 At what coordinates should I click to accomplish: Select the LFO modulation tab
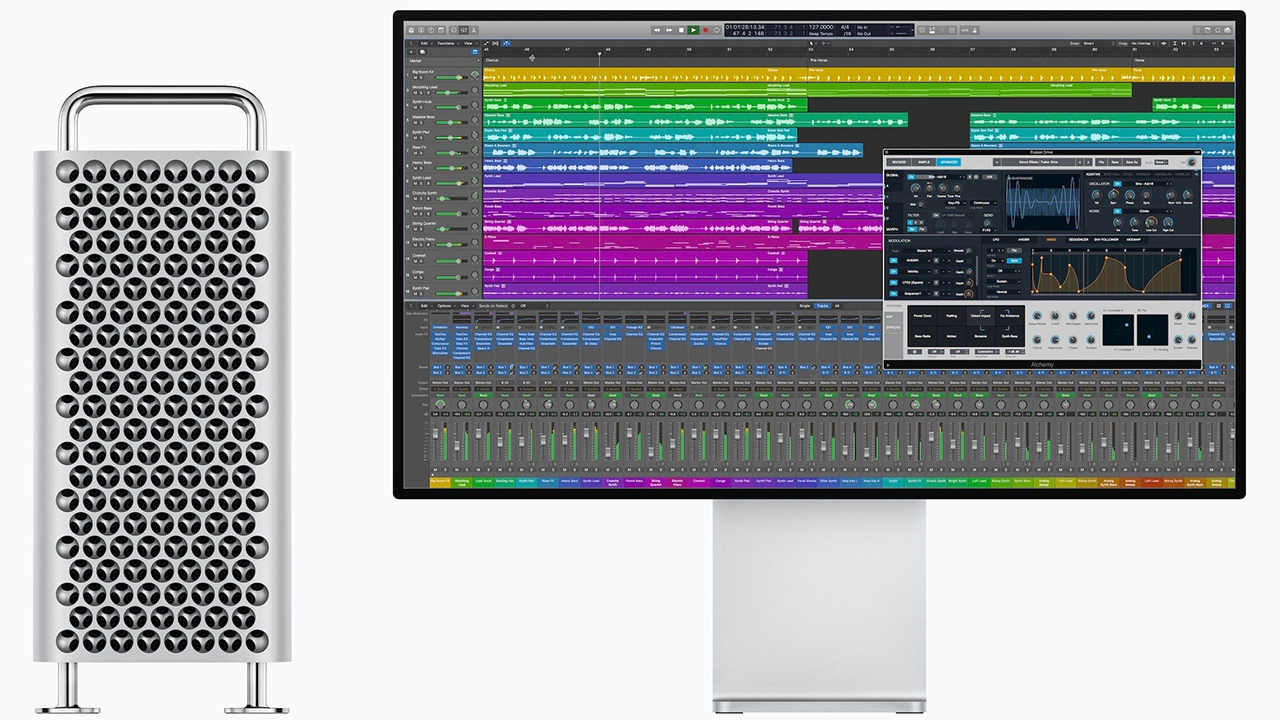click(x=996, y=239)
